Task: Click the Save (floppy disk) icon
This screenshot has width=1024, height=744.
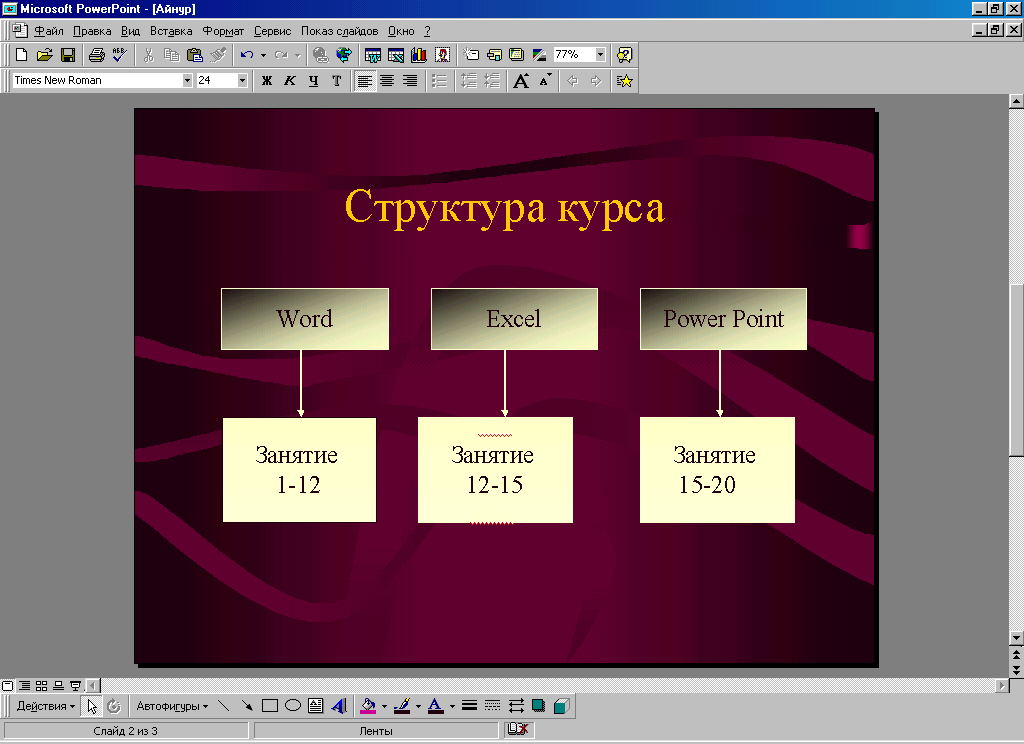Action: 68,55
